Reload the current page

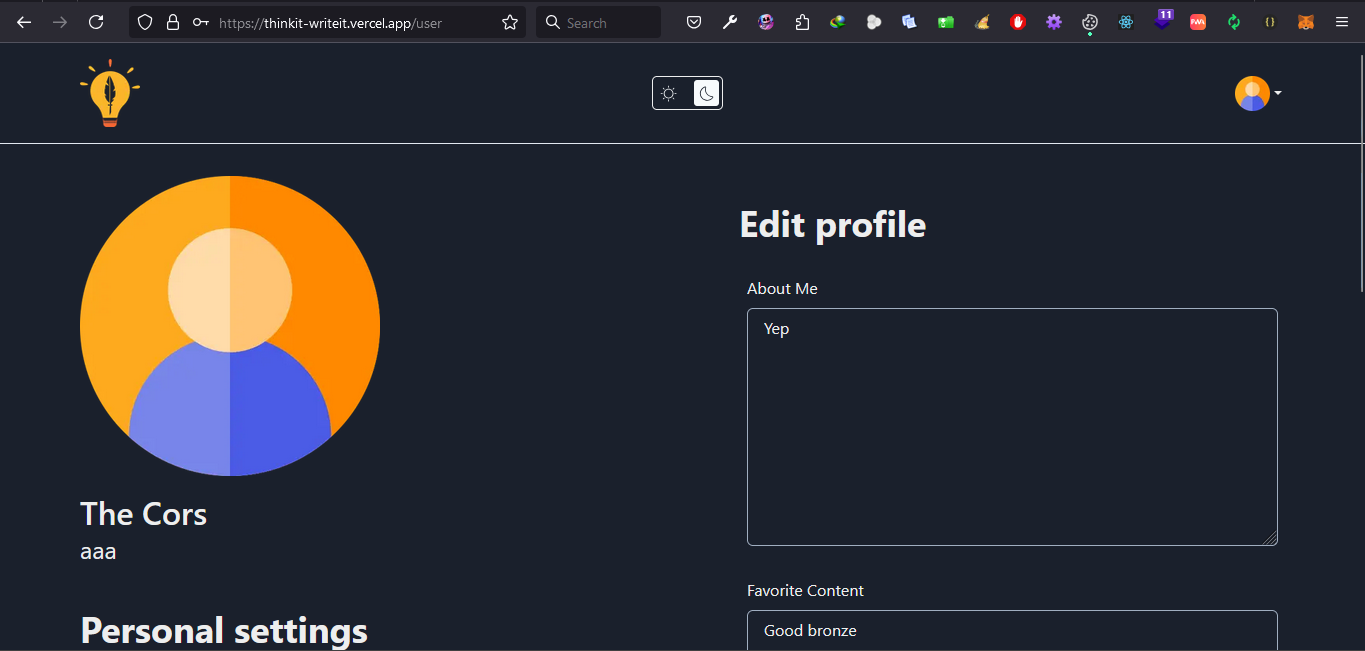click(x=96, y=21)
